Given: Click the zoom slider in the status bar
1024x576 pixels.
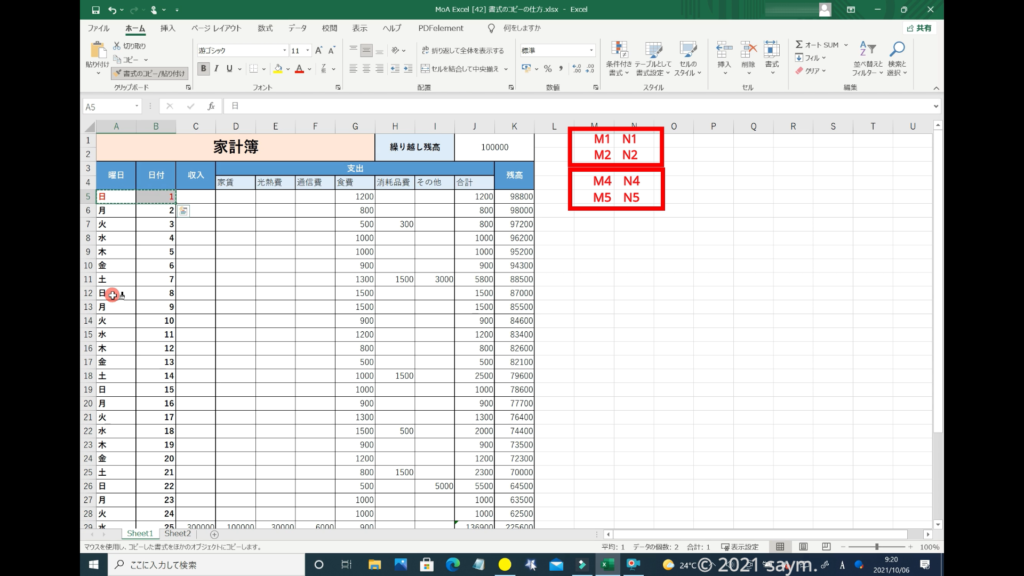Looking at the screenshot, I should [x=877, y=547].
